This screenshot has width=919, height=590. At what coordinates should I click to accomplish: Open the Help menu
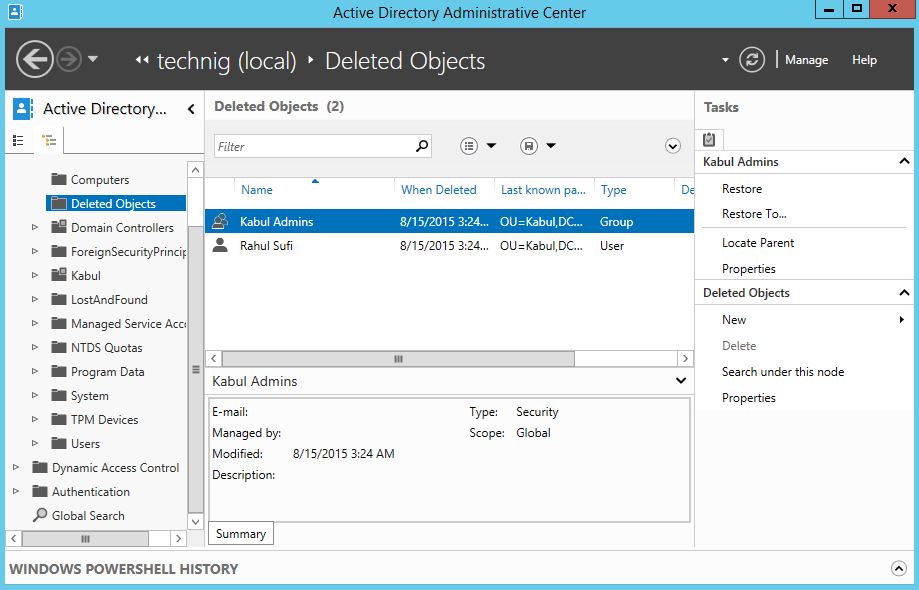pyautogui.click(x=864, y=60)
